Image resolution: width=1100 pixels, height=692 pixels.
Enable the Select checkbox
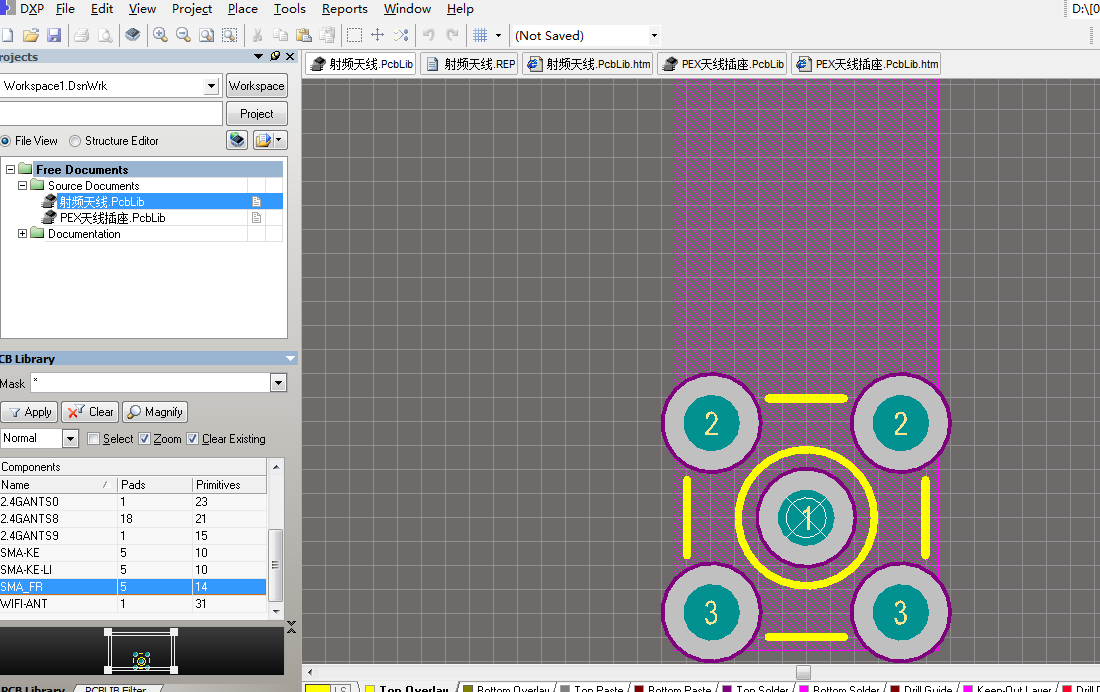click(93, 439)
